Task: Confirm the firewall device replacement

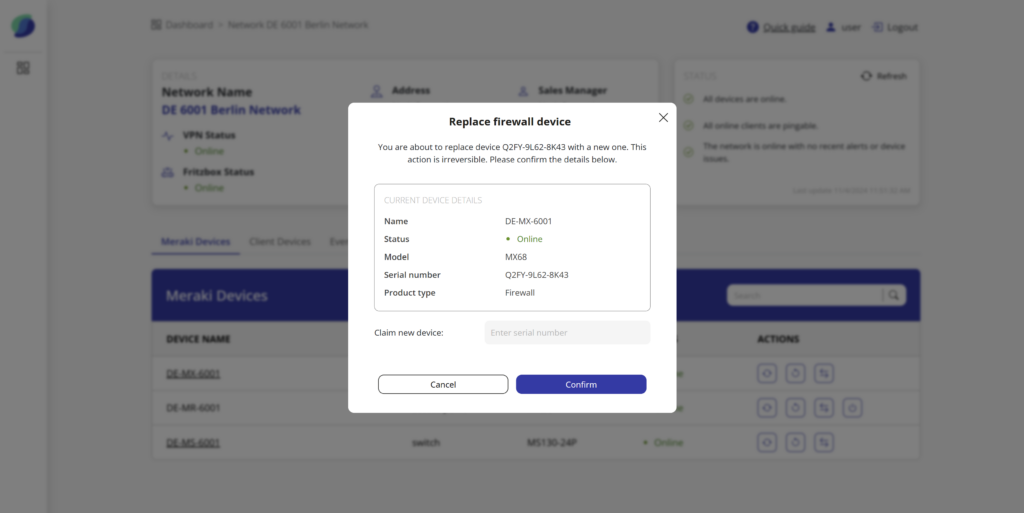Action: click(x=581, y=384)
